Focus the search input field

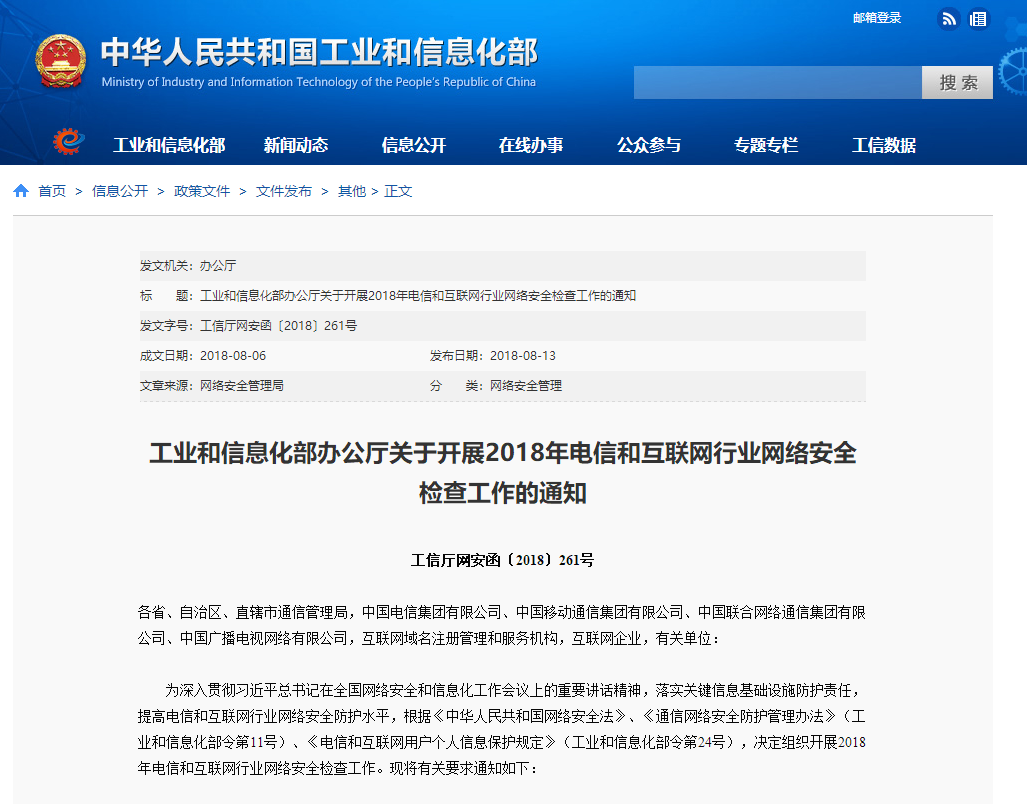pos(777,82)
